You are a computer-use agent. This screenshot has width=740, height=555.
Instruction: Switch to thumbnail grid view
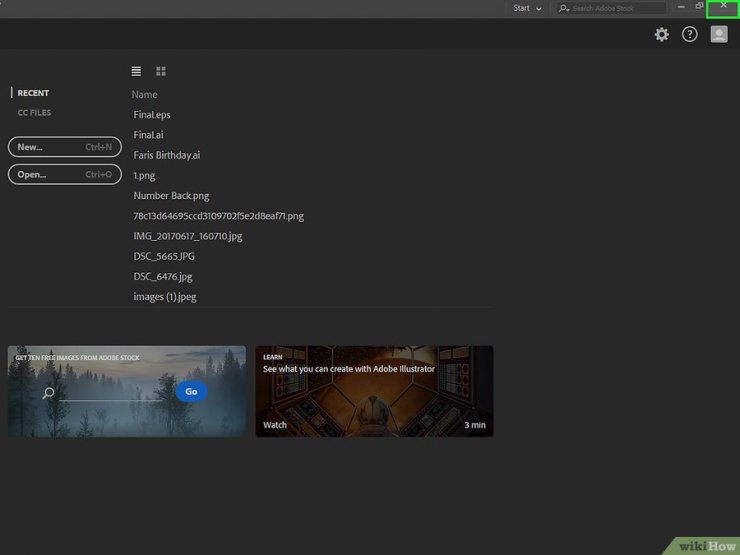(x=161, y=71)
